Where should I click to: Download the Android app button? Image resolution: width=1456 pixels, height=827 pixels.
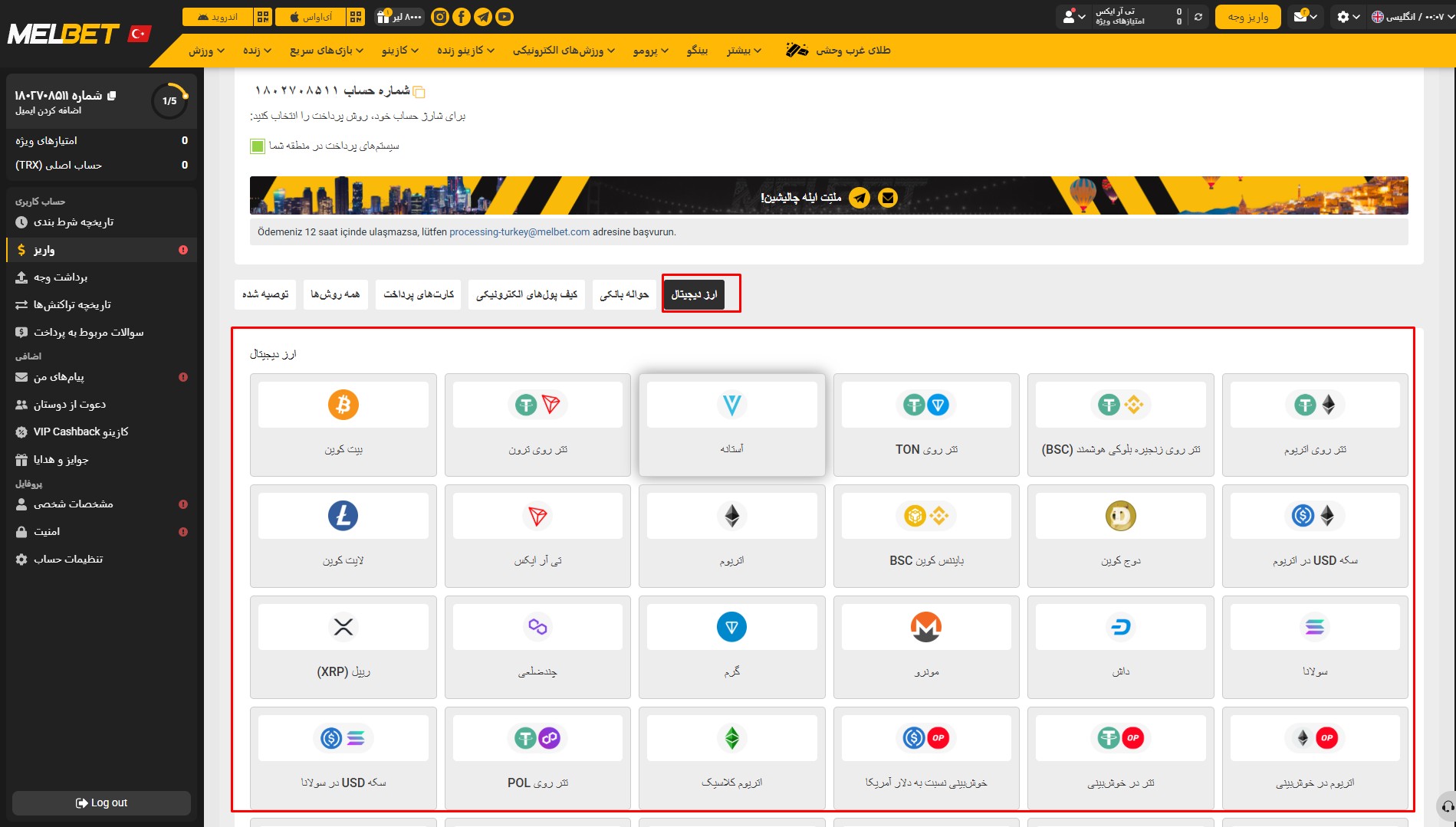(218, 17)
